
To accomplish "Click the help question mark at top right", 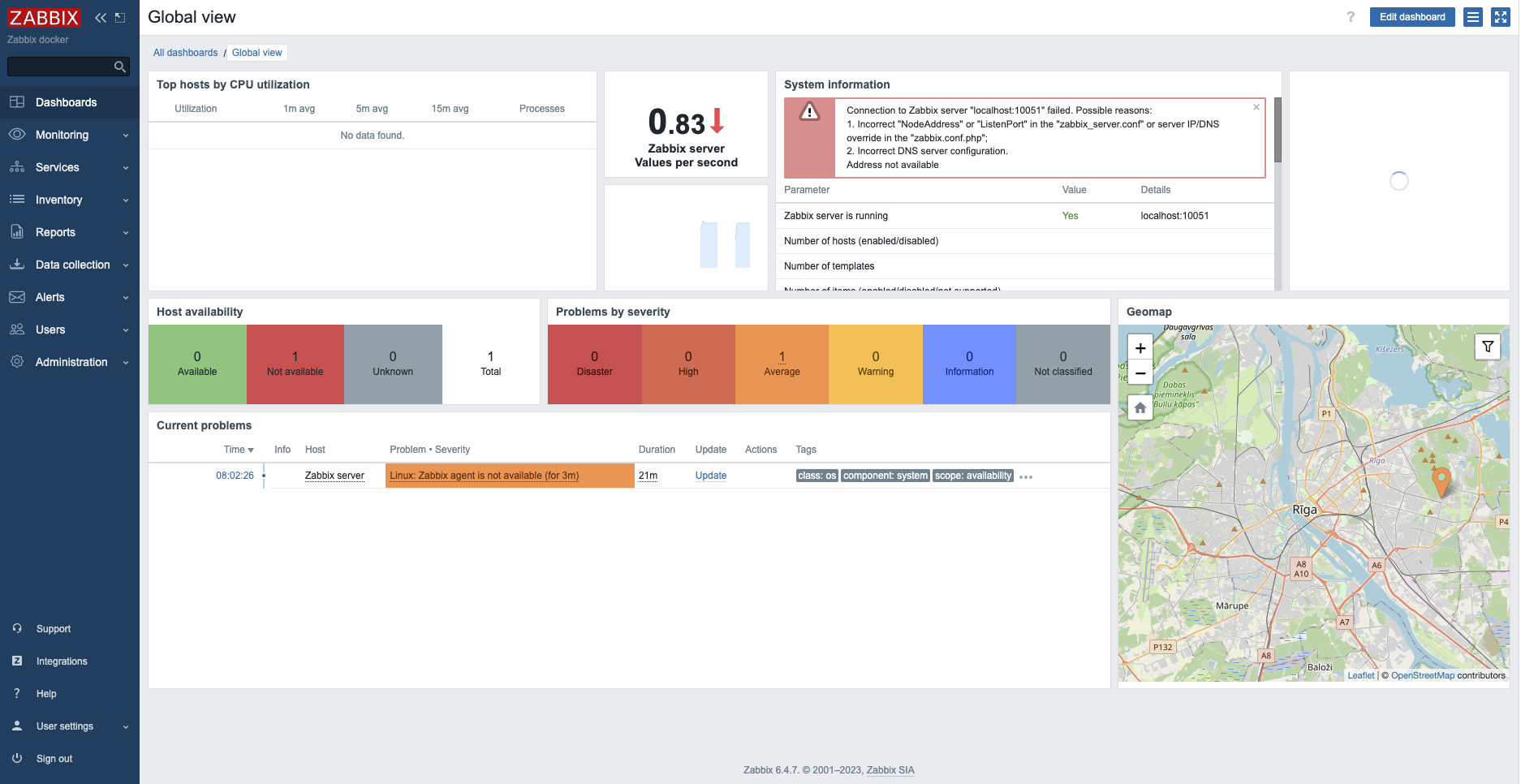I will 1351,17.
